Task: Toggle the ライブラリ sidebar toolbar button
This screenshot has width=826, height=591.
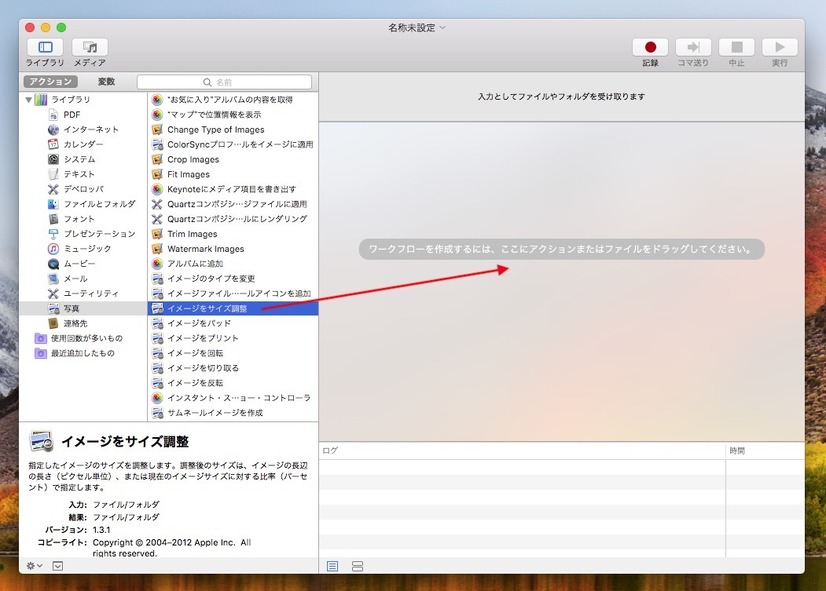Action: (45, 47)
